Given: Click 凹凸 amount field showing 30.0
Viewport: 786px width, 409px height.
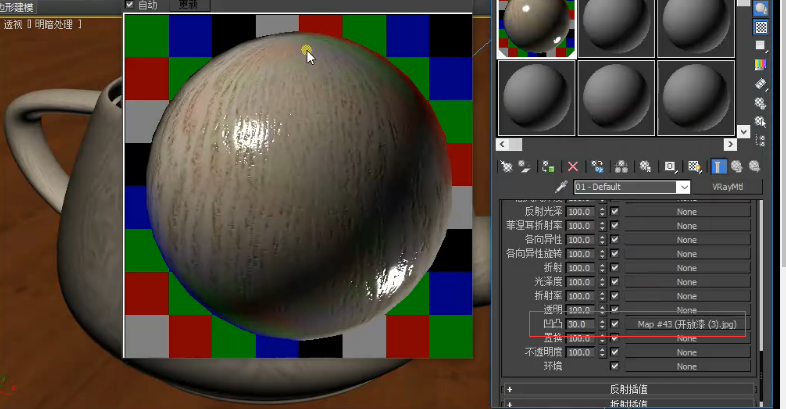Looking at the screenshot, I should (x=581, y=324).
